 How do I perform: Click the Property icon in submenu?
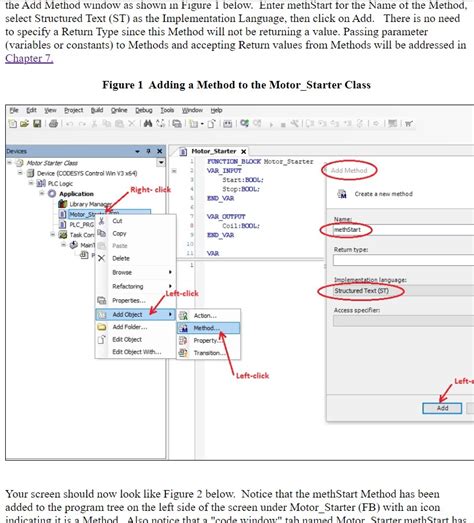tap(183, 341)
